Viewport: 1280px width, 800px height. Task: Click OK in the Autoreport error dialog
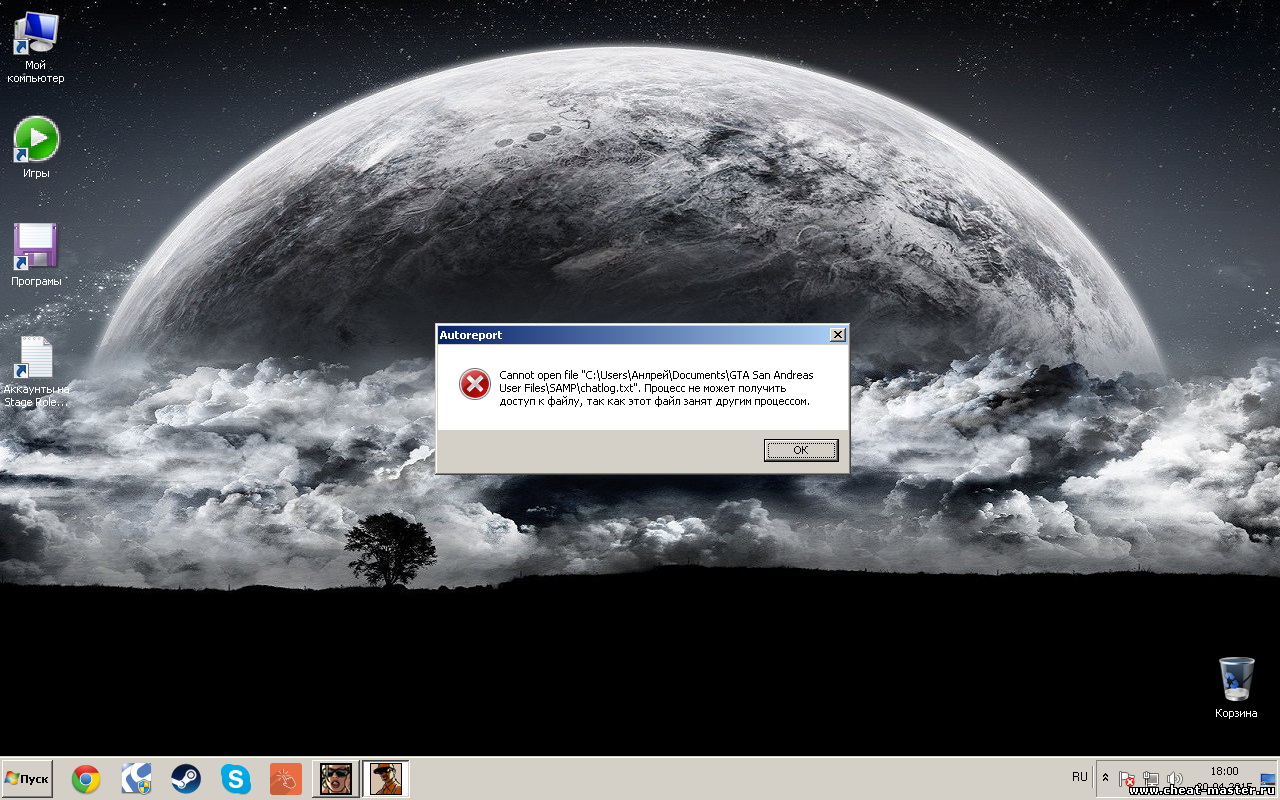click(x=801, y=450)
